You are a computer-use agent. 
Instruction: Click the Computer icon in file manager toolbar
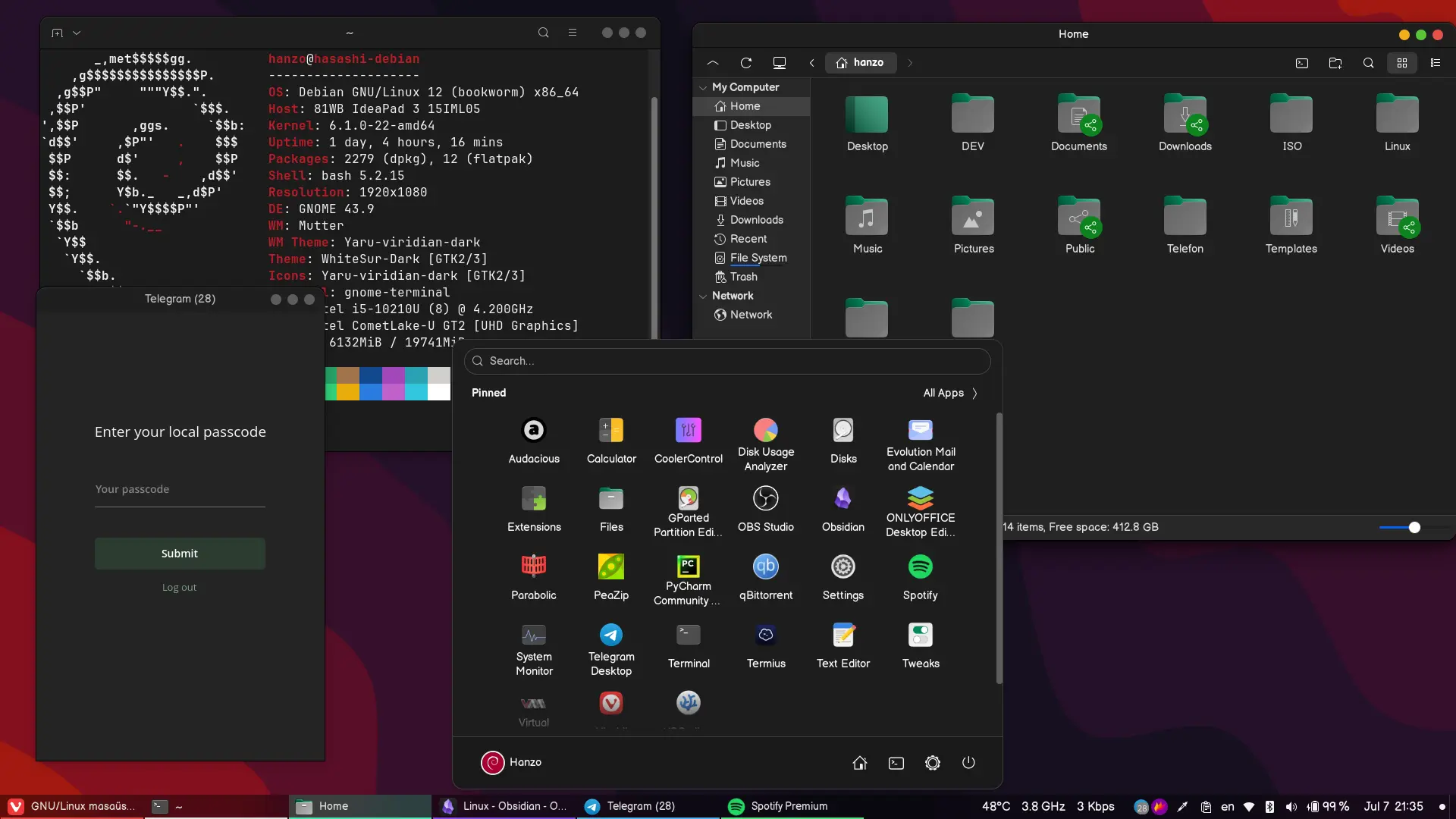pos(780,63)
